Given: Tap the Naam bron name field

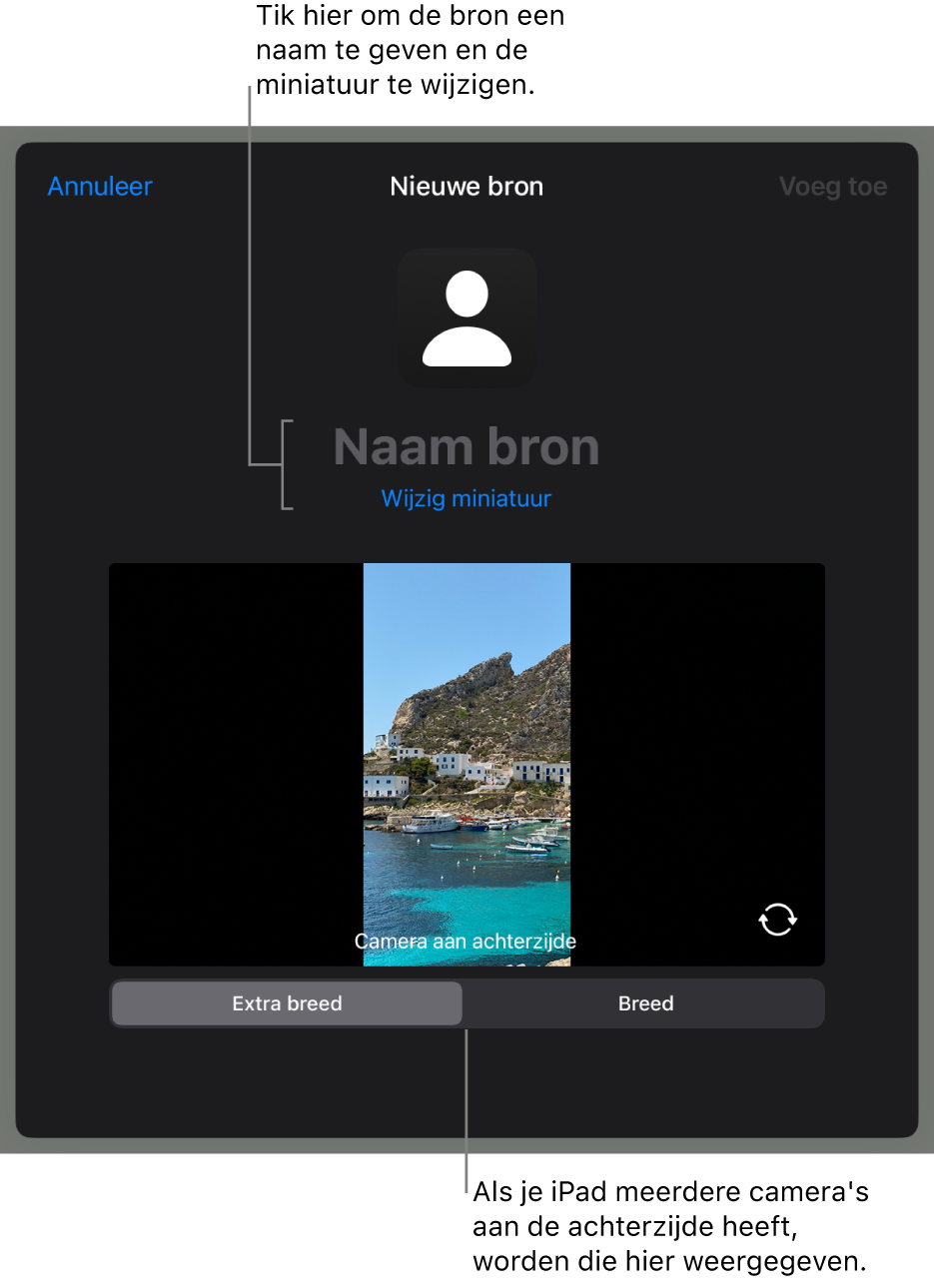Looking at the screenshot, I should (x=467, y=446).
